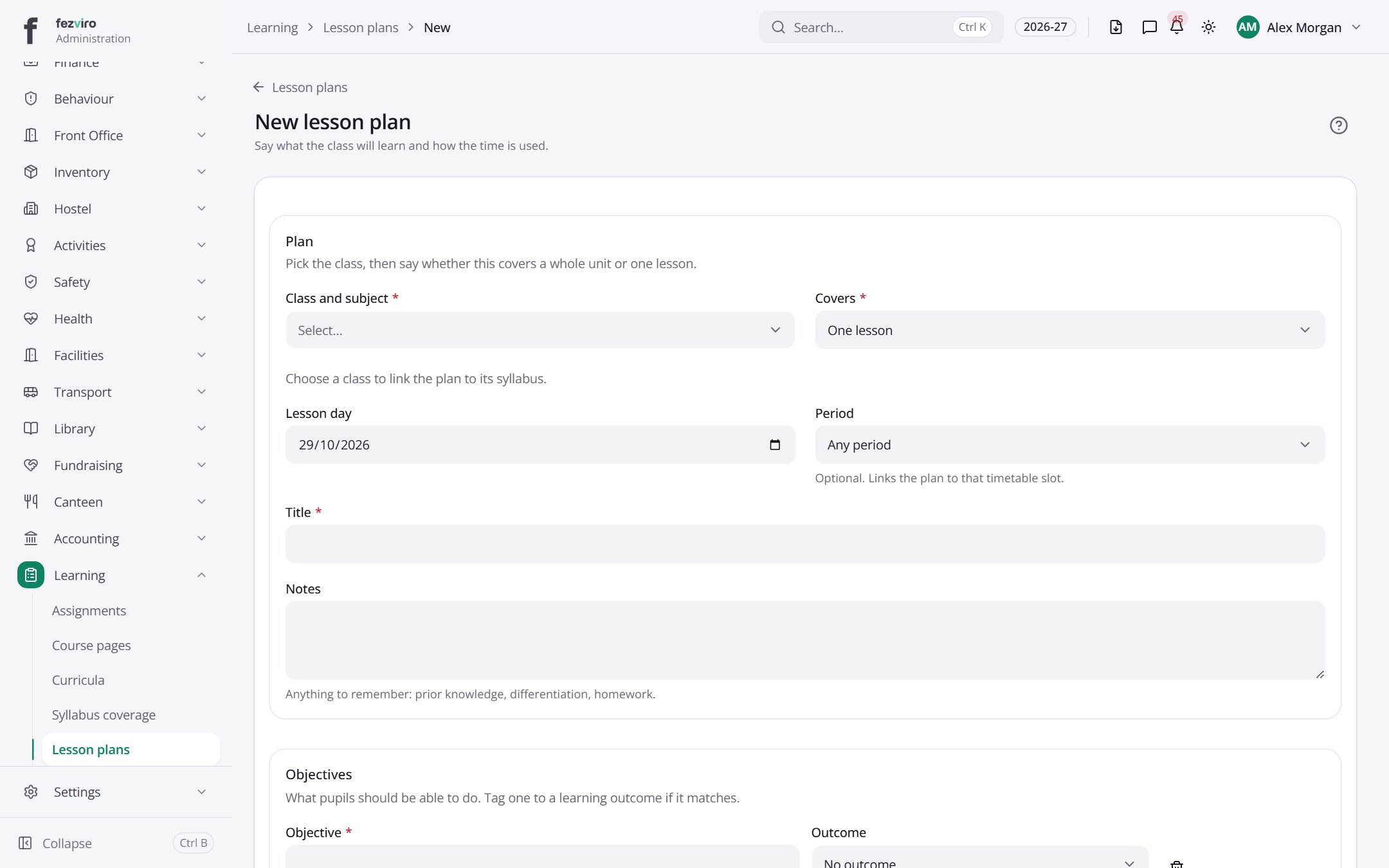Open the Alex Morgan account menu
This screenshot has width=1389, height=868.
(1299, 27)
